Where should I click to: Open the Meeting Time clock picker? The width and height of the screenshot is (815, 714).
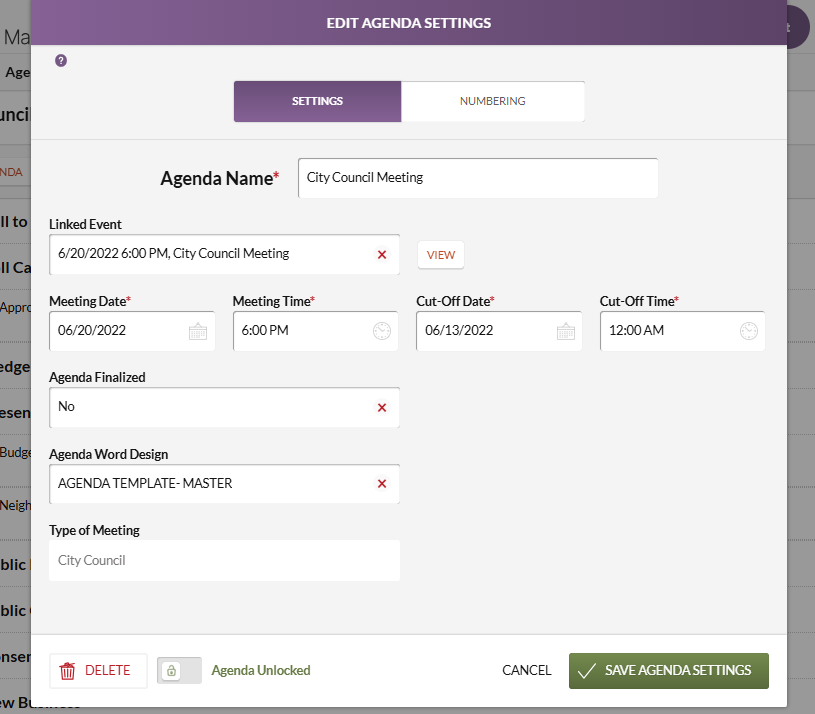[382, 331]
